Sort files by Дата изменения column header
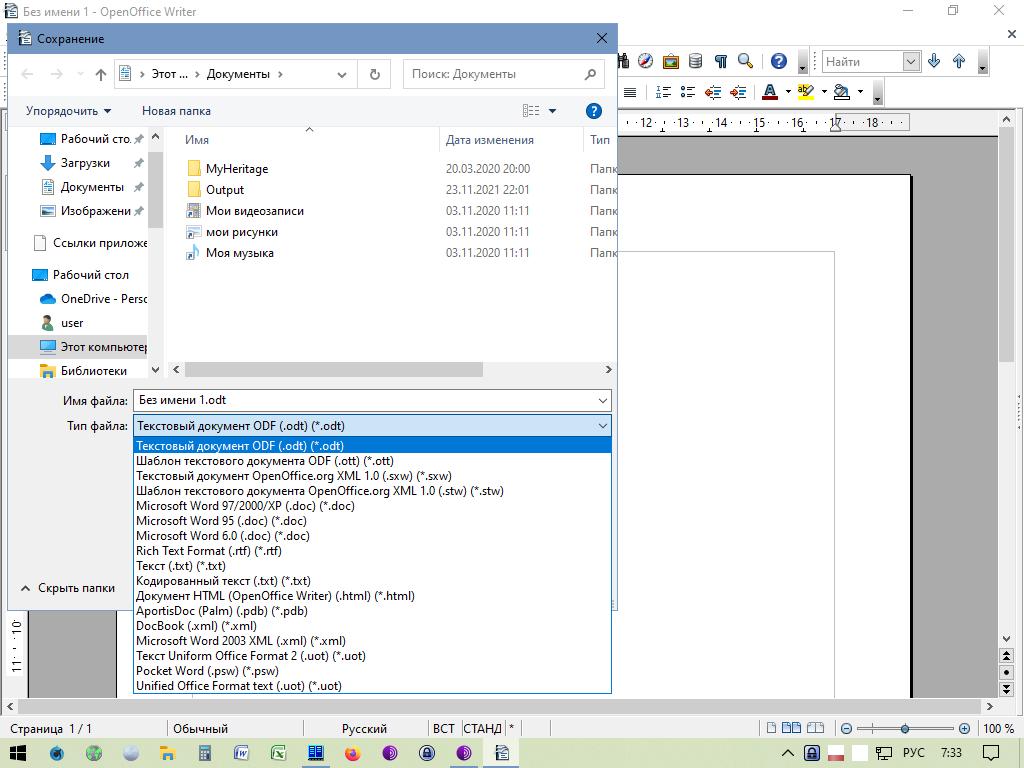 [490, 140]
